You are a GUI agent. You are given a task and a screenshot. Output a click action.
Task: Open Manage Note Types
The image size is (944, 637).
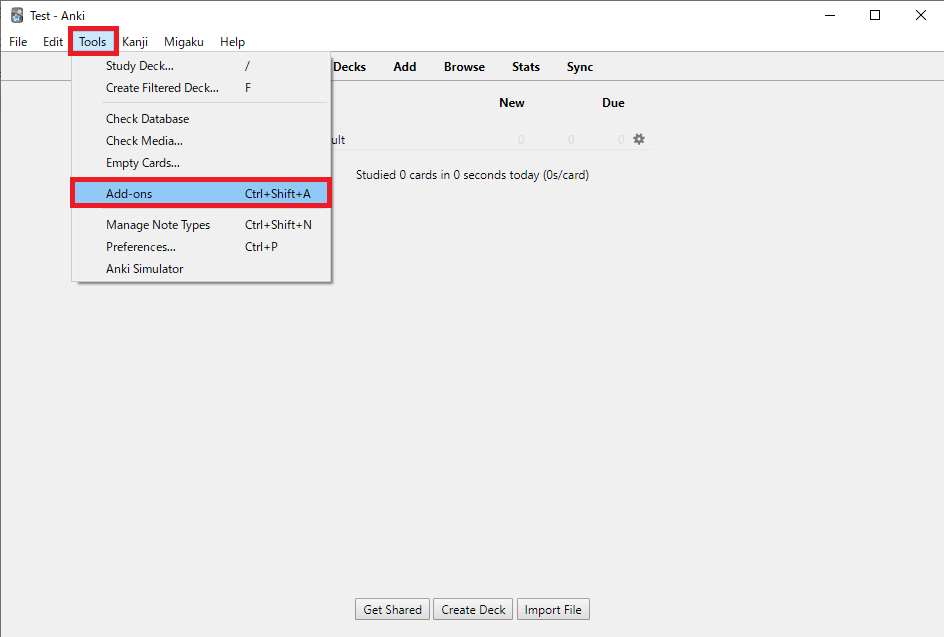pos(158,225)
